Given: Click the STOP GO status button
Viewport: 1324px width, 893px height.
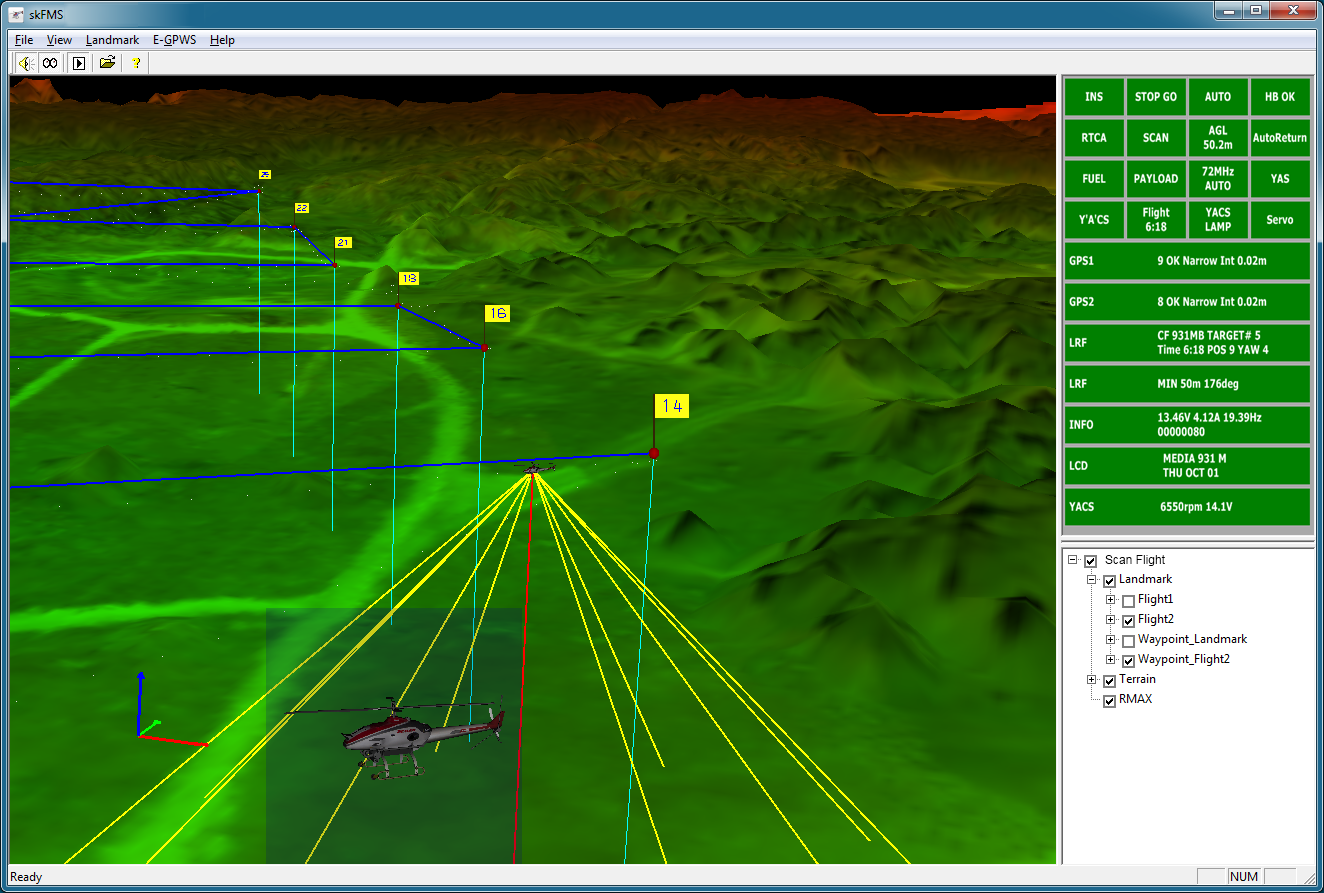Looking at the screenshot, I should click(1155, 97).
